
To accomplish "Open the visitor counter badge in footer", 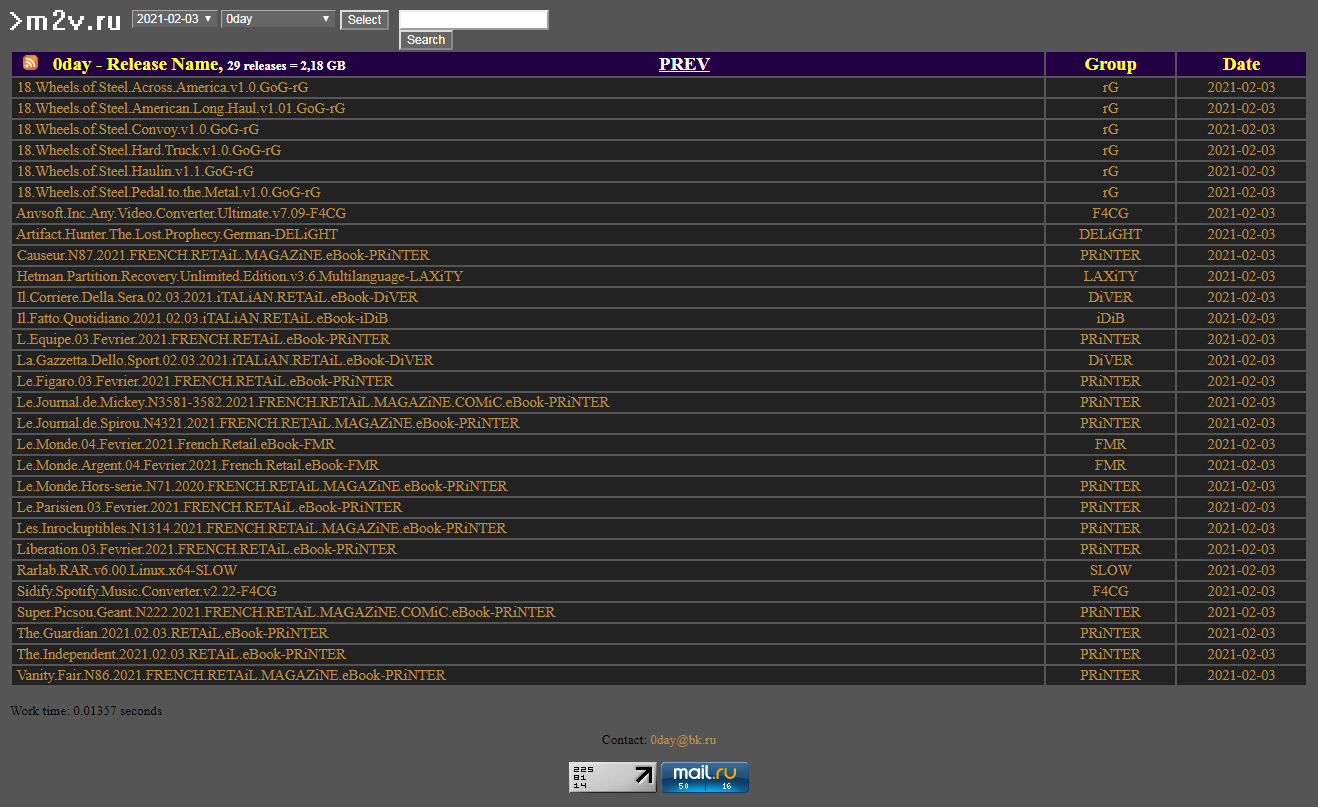I will 613,777.
